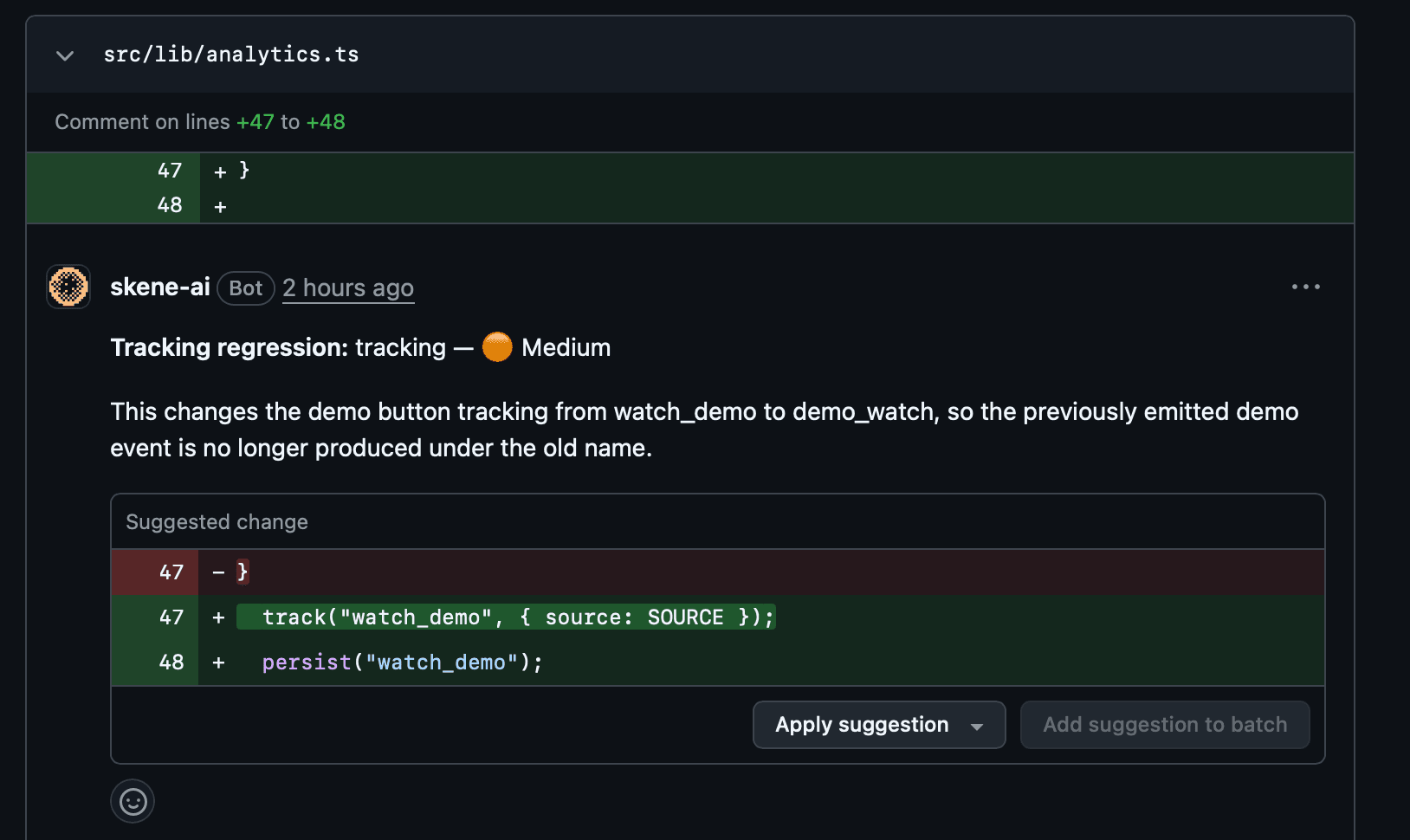Open the Apply suggestion dropdown arrow
The width and height of the screenshot is (1410, 840).
(977, 727)
